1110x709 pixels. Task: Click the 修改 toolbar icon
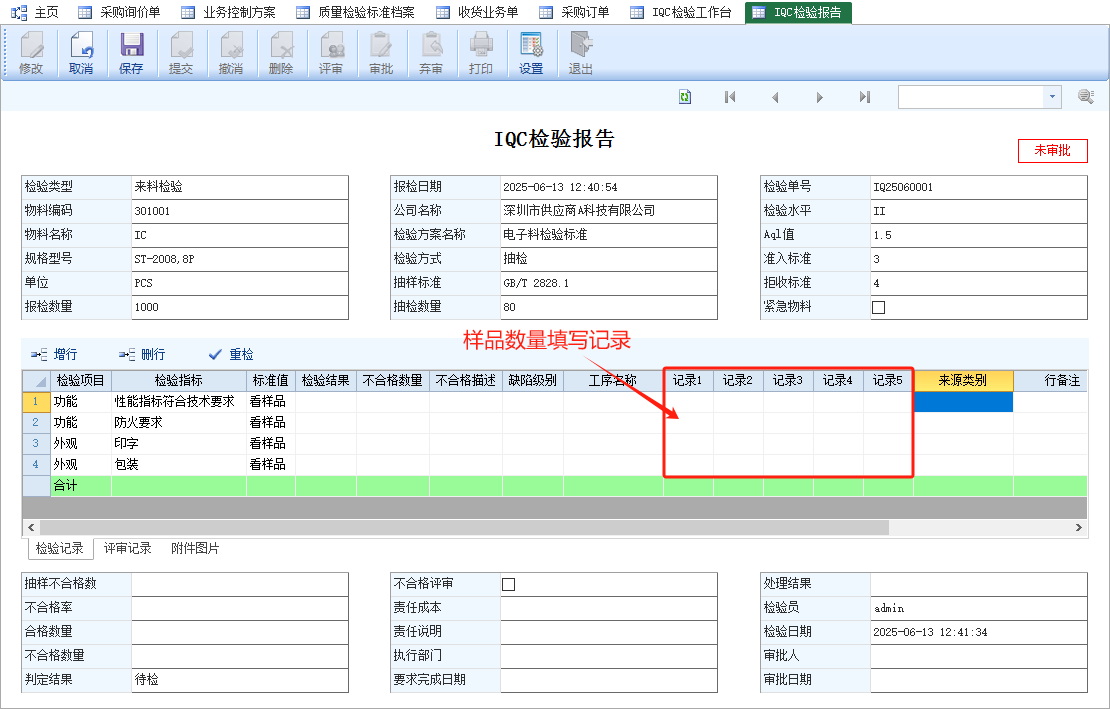31,53
